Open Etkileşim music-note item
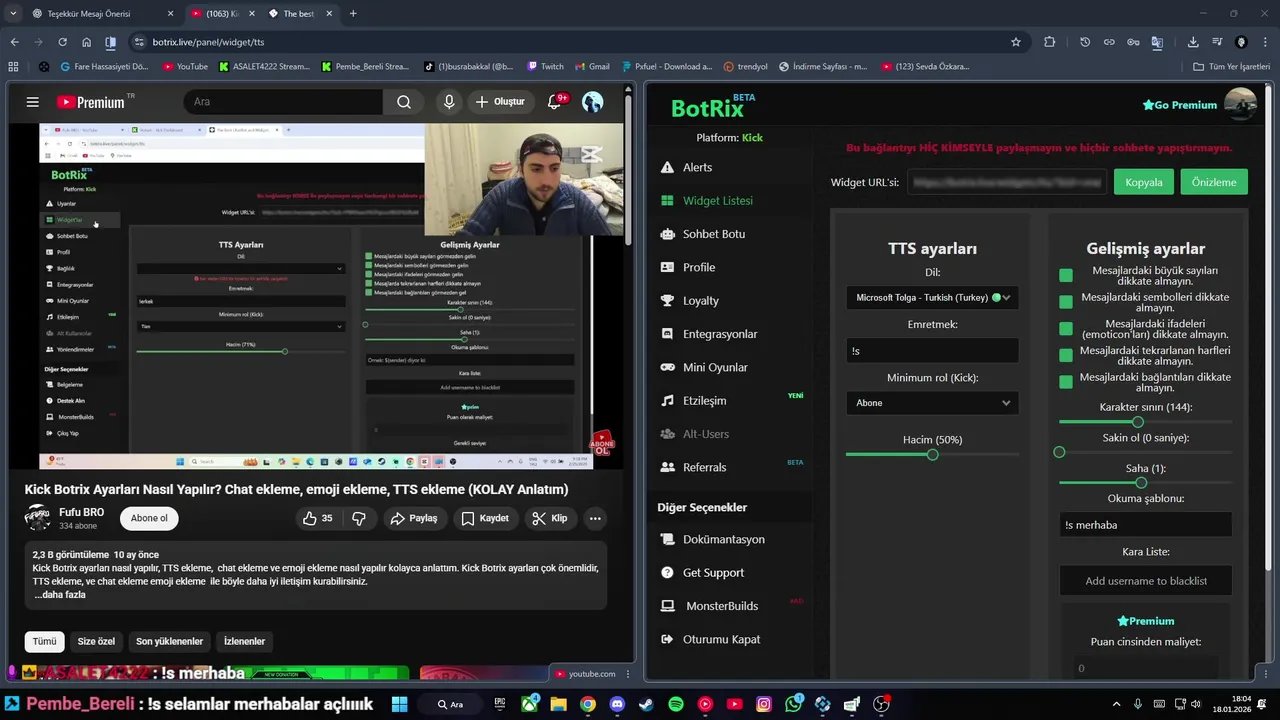The image size is (1280, 720). [704, 400]
